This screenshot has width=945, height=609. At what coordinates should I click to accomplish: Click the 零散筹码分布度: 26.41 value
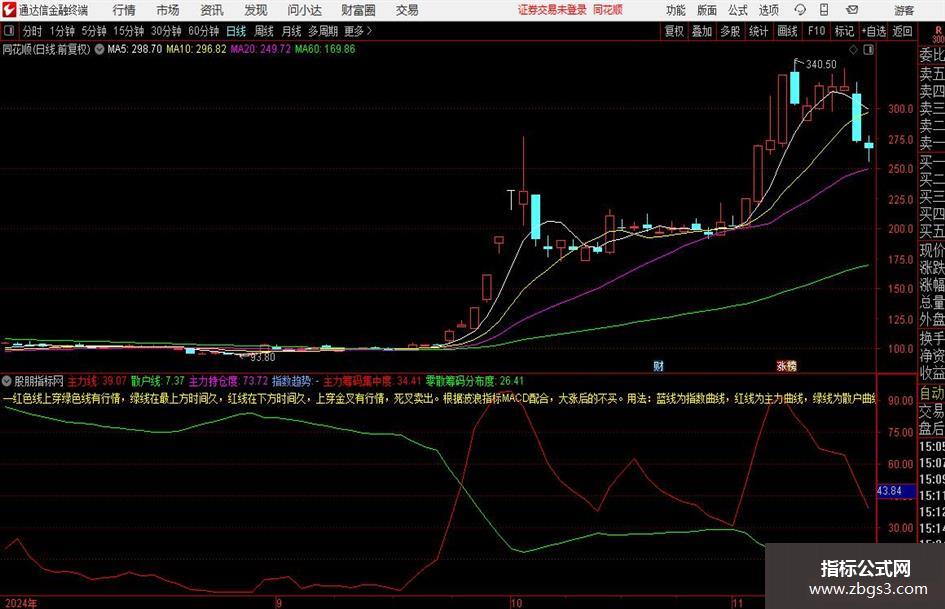click(475, 381)
